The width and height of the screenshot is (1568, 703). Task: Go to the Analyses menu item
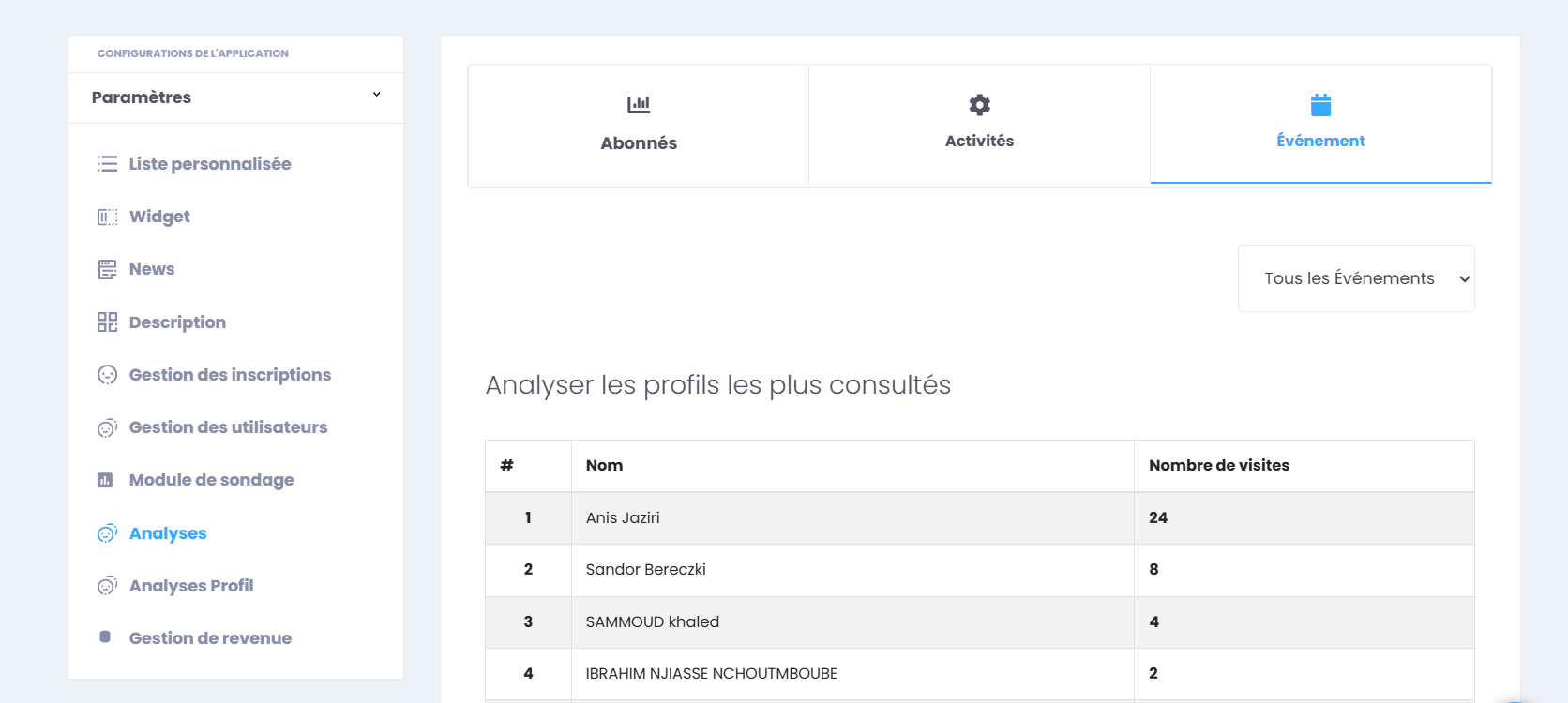168,533
